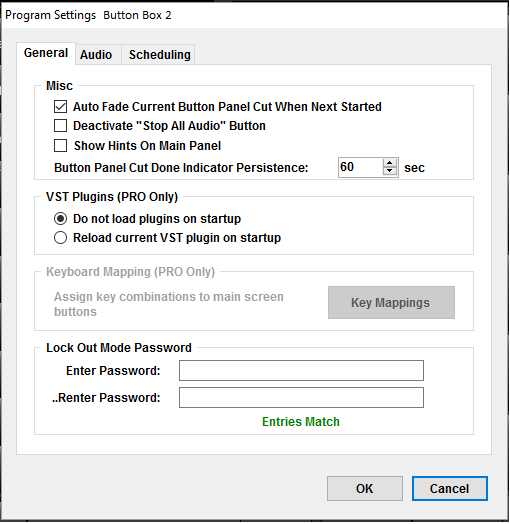This screenshot has height=524, width=510.
Task: Confirm settings with the OK button
Action: coord(365,489)
